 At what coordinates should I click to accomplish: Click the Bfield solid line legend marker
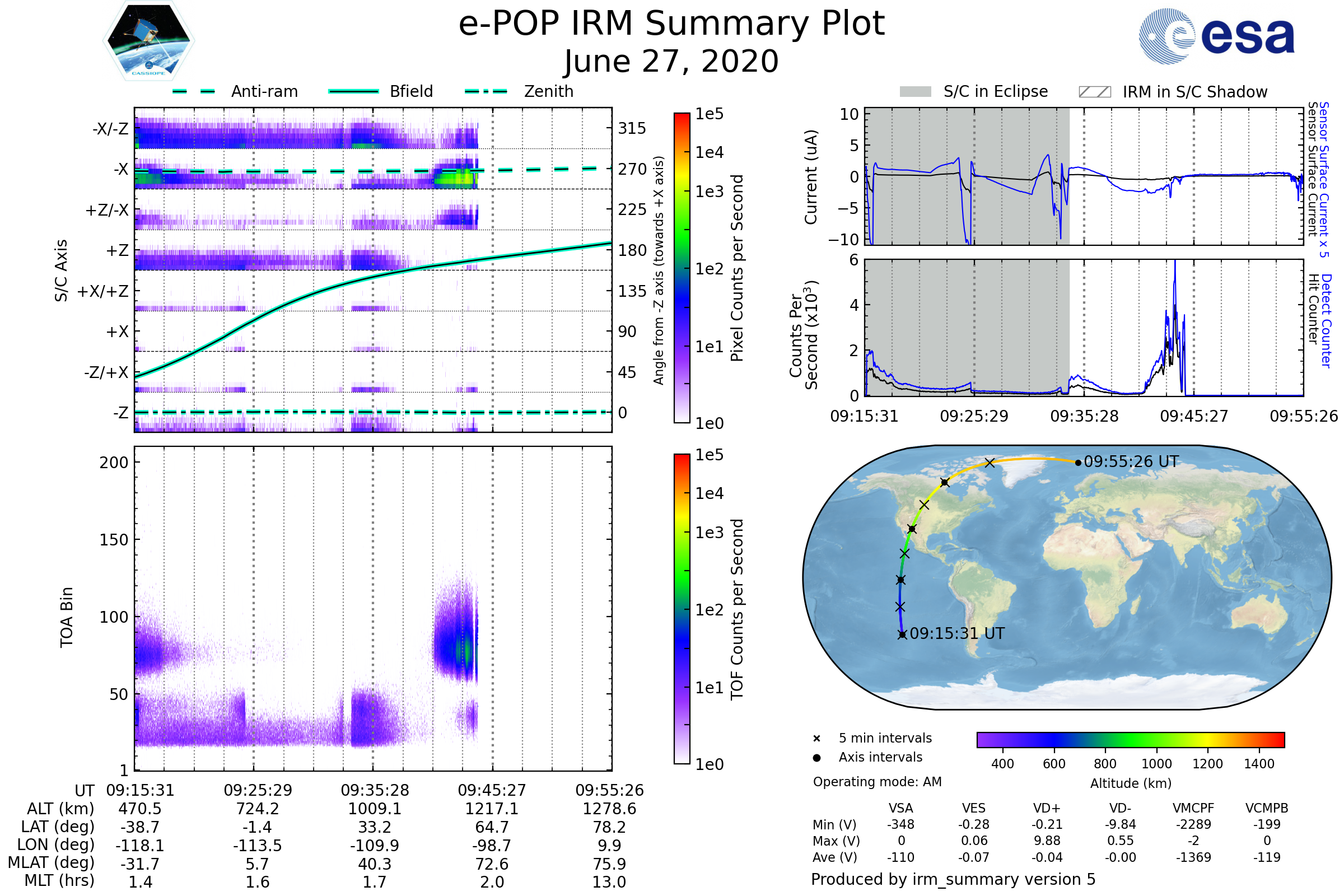pyautogui.click(x=354, y=91)
